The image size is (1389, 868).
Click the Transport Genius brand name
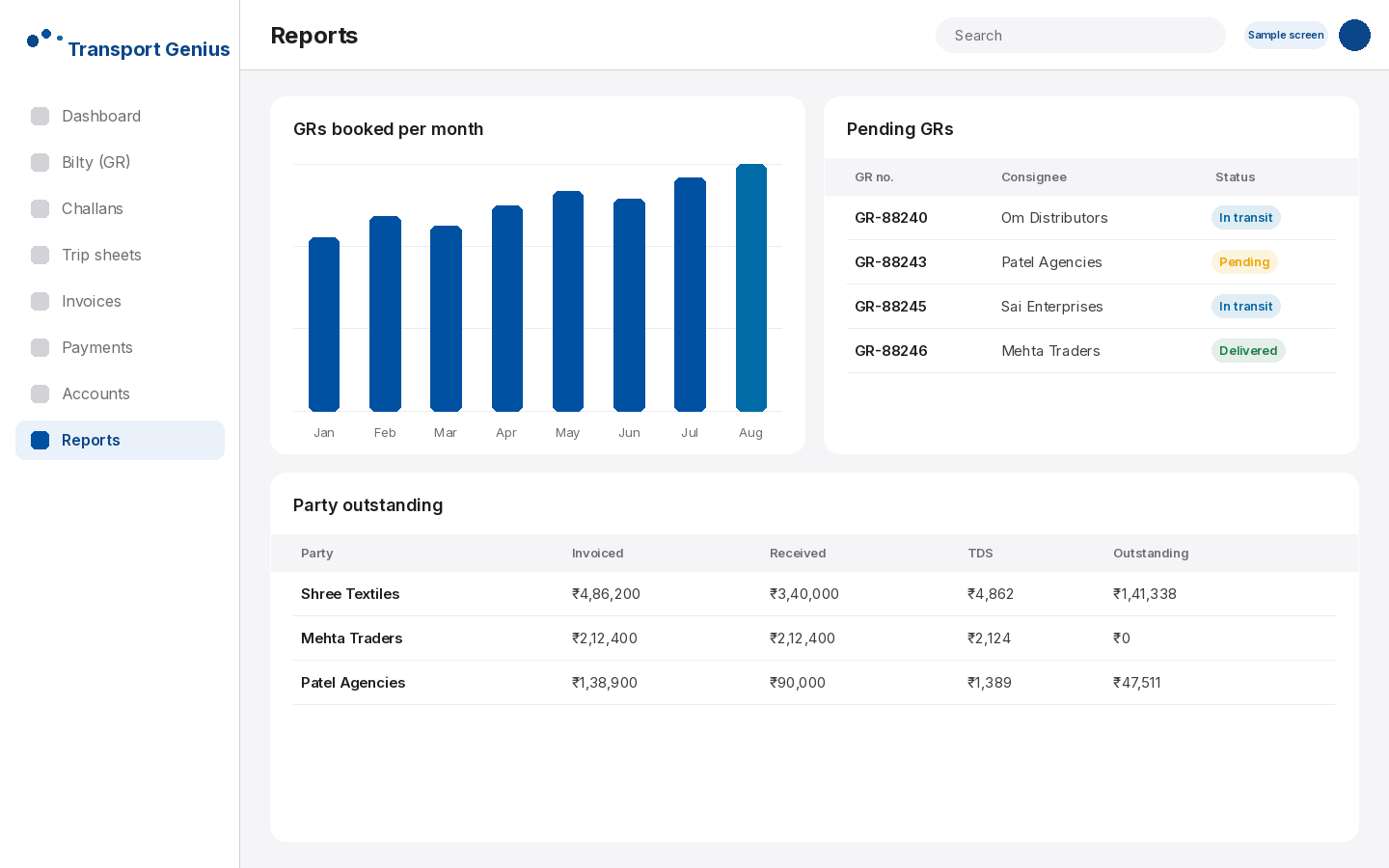click(149, 49)
